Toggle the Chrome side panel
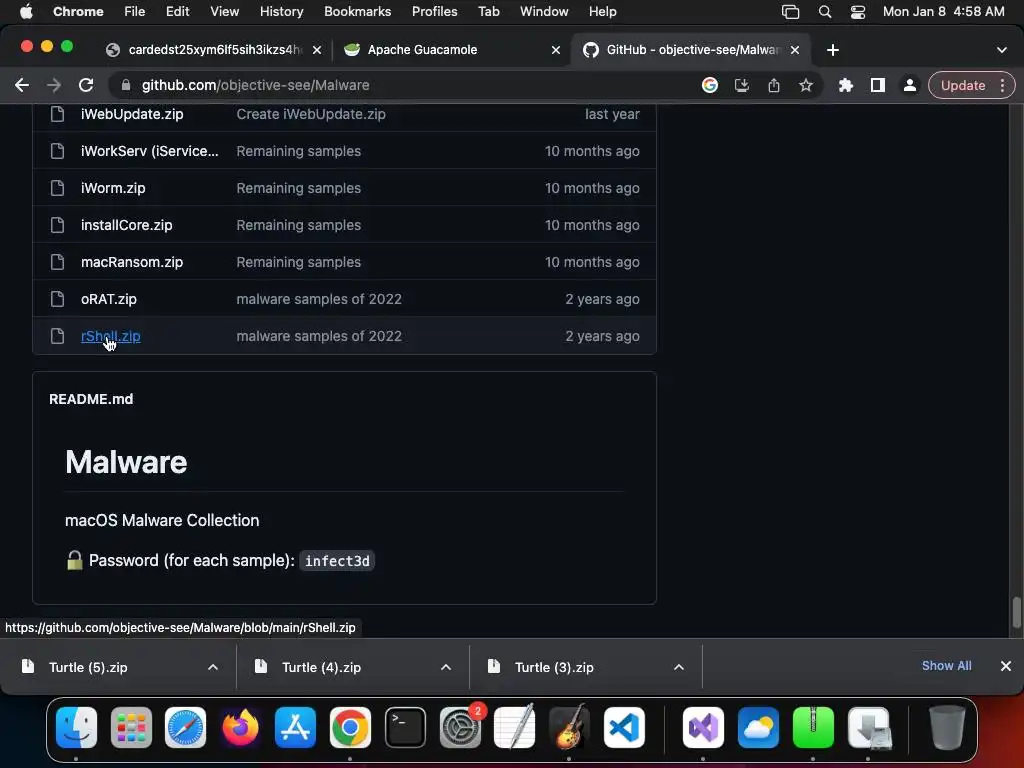Image resolution: width=1024 pixels, height=768 pixels. pos(878,86)
